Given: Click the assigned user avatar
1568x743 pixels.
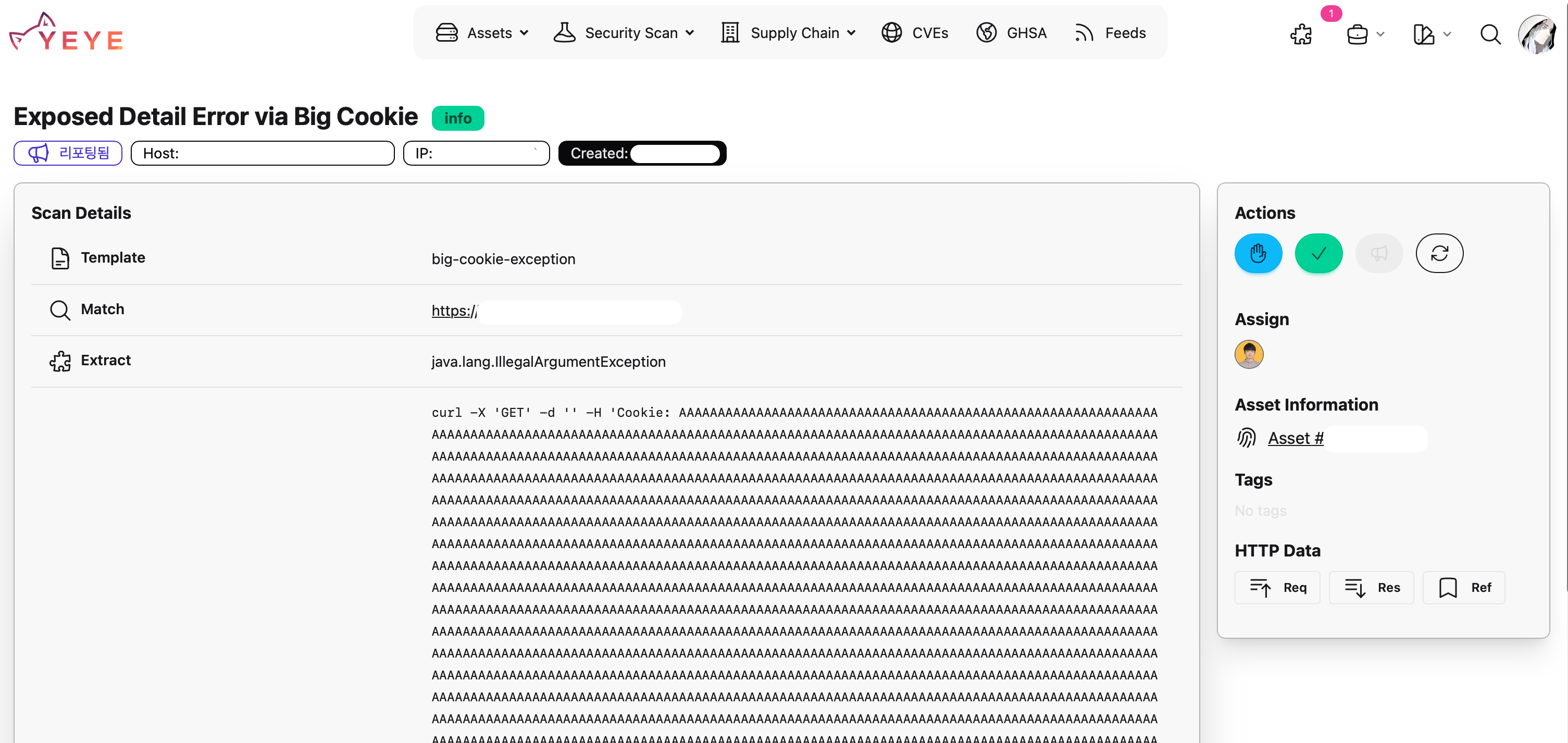Looking at the screenshot, I should [1249, 354].
